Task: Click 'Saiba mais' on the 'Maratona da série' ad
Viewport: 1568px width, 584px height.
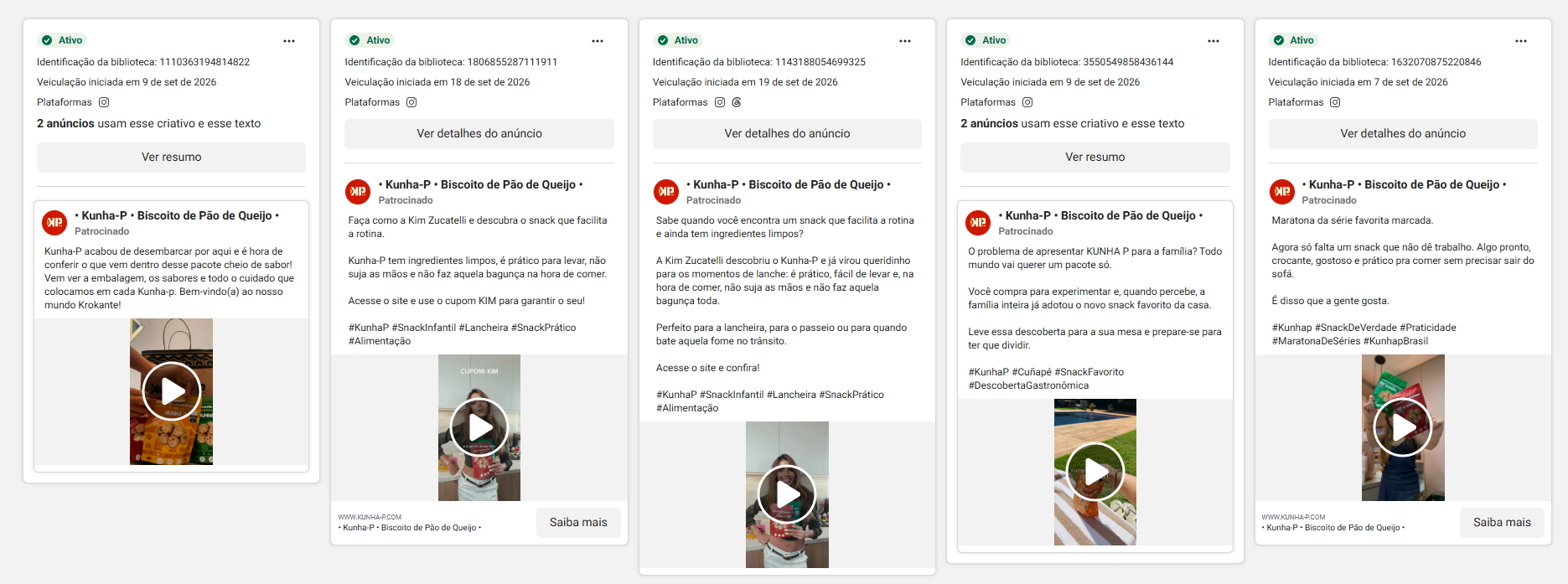Action: coord(1502,523)
